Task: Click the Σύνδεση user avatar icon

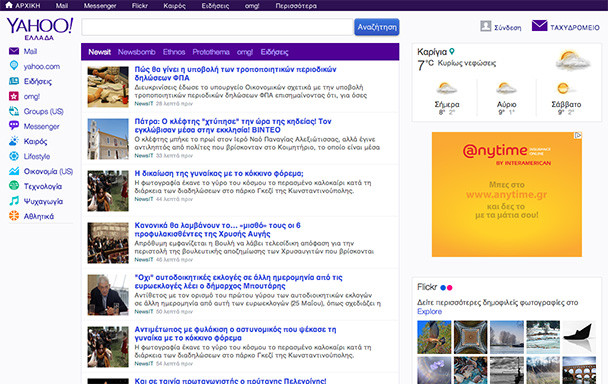Action: [486, 26]
